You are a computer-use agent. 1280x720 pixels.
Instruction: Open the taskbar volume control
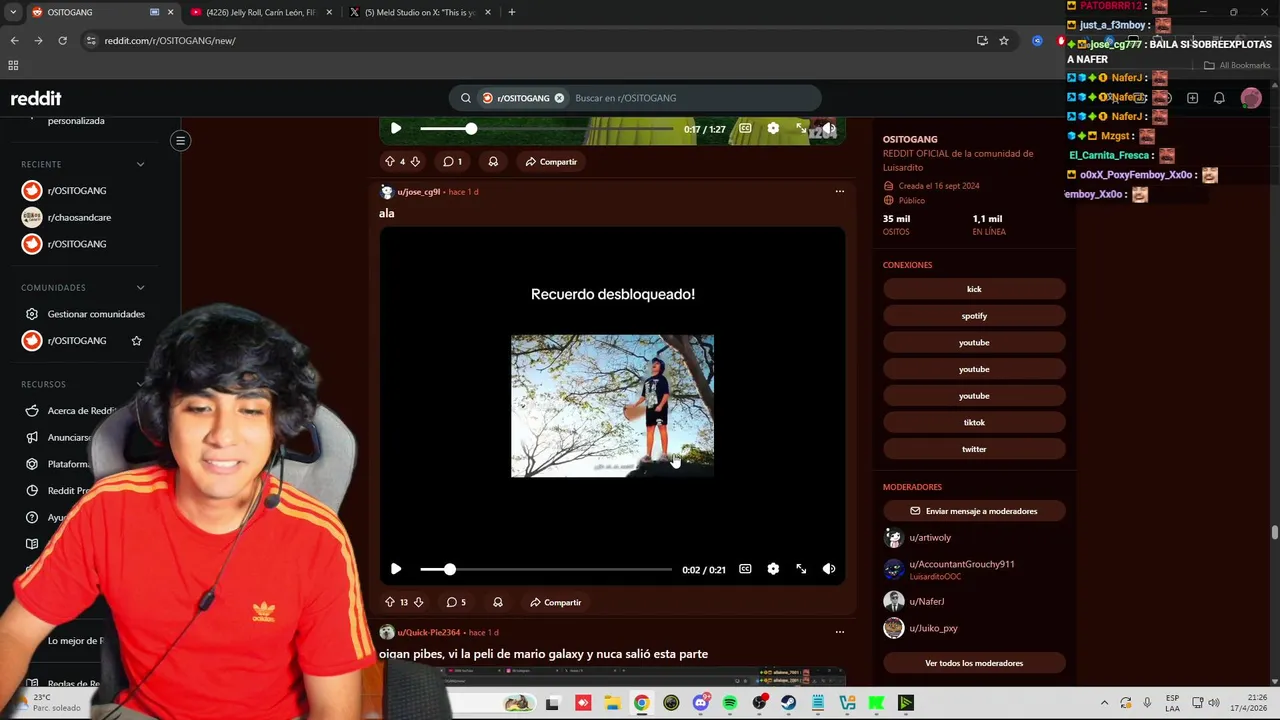click(x=1213, y=703)
